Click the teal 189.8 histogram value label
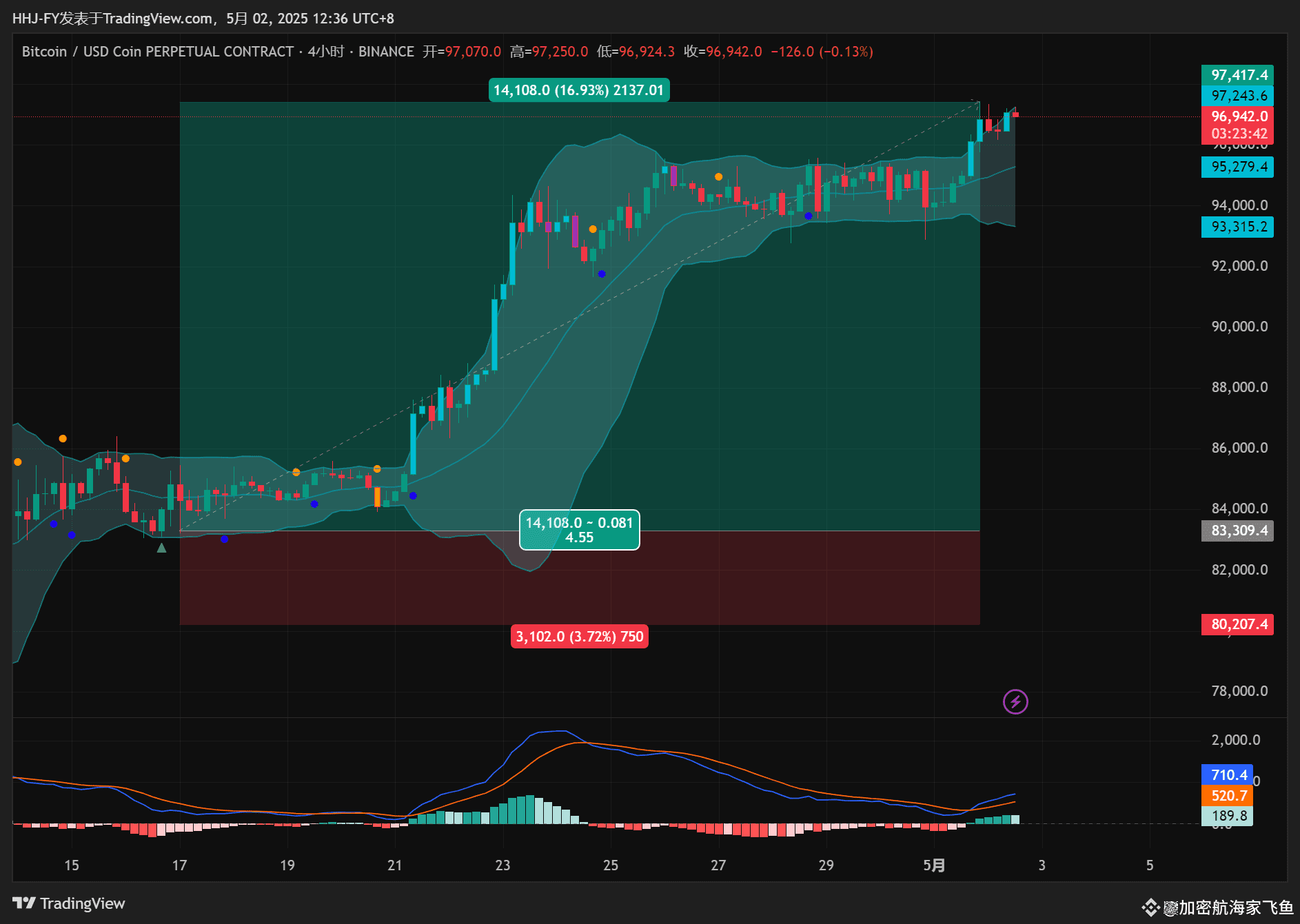Image resolution: width=1300 pixels, height=924 pixels. (1227, 816)
